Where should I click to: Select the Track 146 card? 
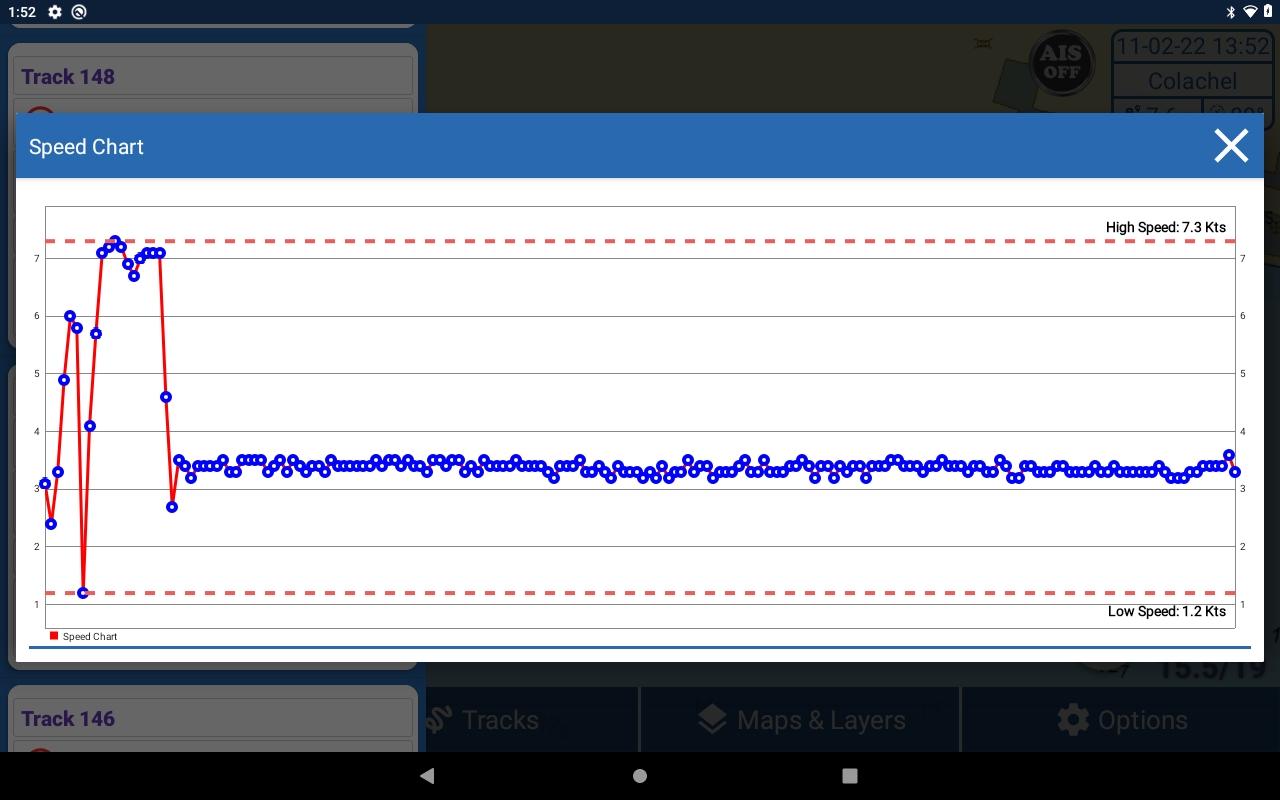coord(213,718)
